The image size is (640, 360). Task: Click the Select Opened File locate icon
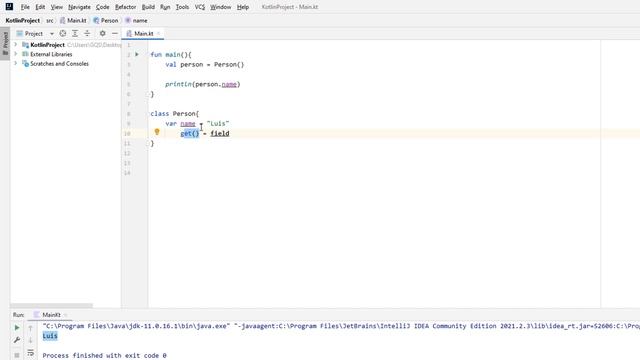tap(62, 33)
